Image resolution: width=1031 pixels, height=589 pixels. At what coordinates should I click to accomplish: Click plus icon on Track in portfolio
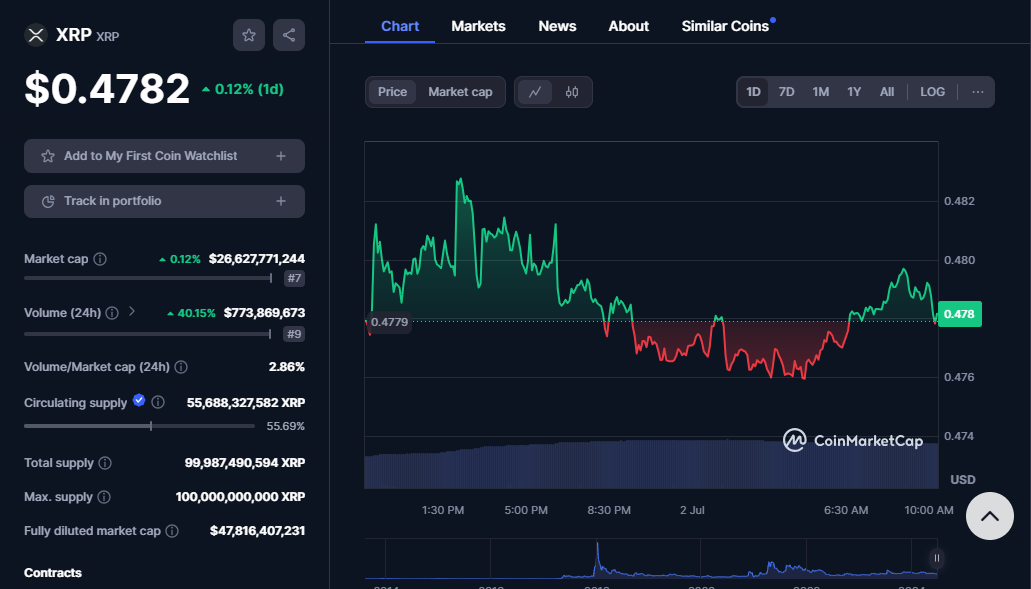[x=281, y=201]
